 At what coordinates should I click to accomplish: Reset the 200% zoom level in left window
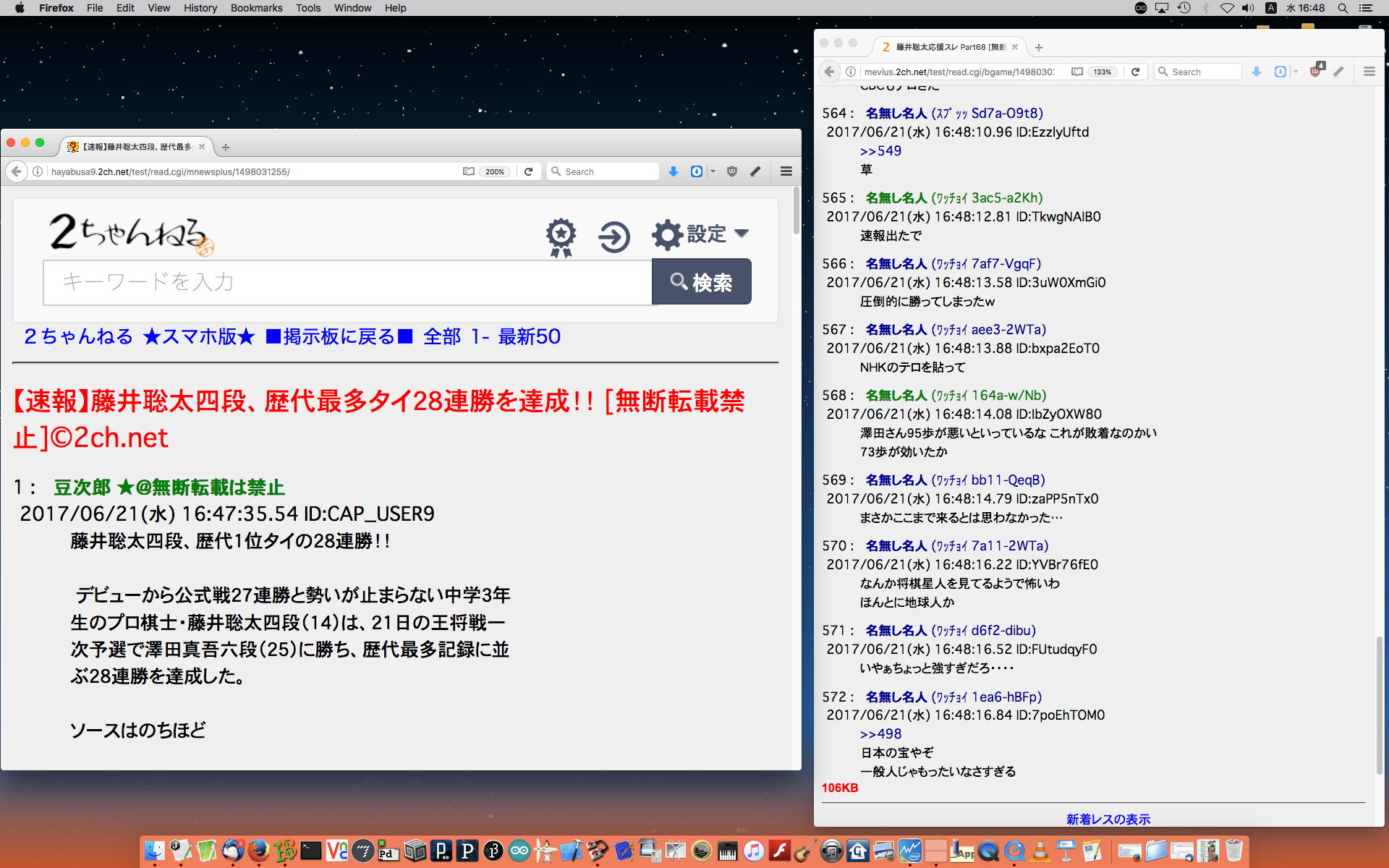click(x=495, y=171)
